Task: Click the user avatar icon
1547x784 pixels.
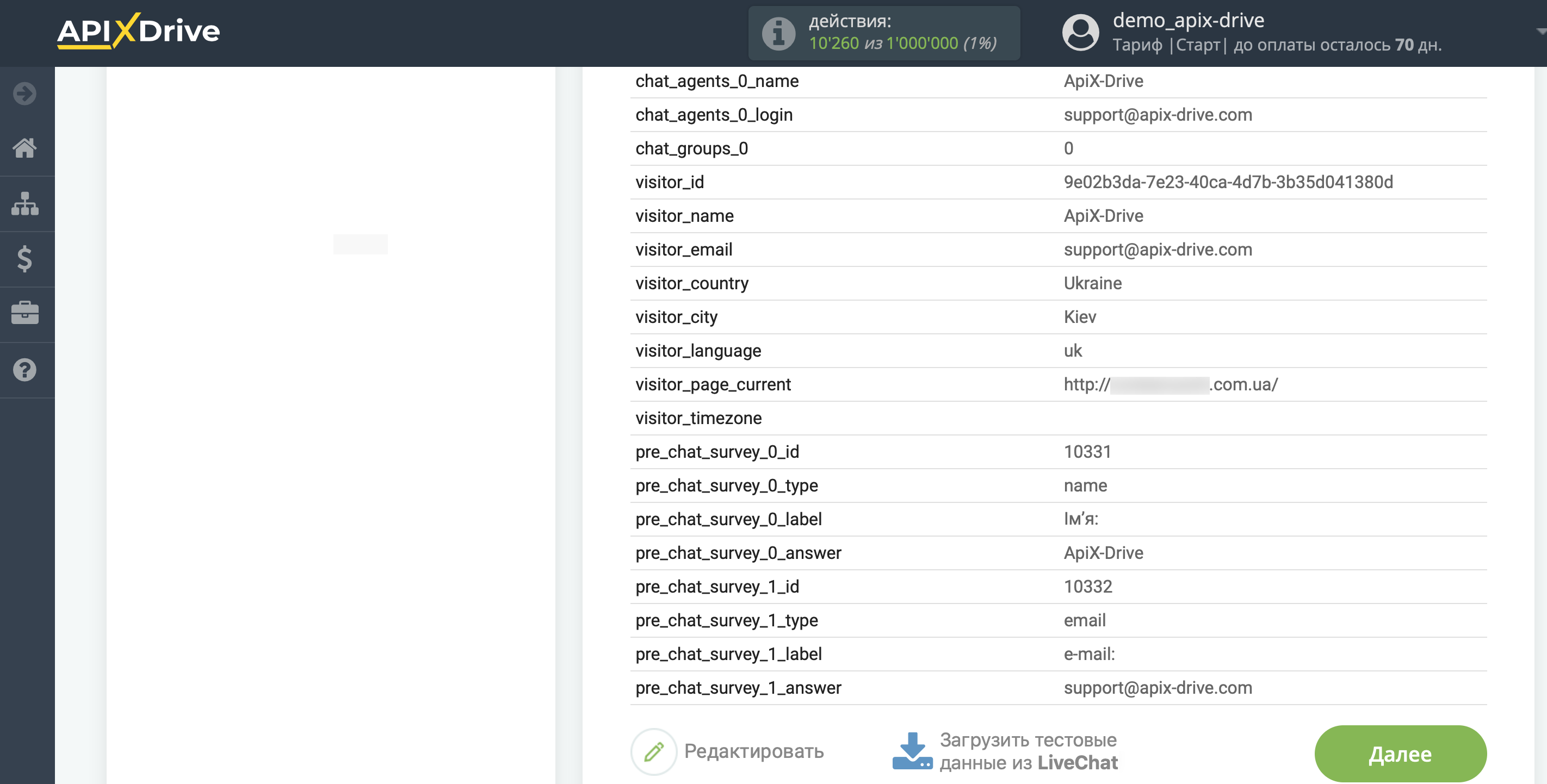Action: tap(1080, 33)
